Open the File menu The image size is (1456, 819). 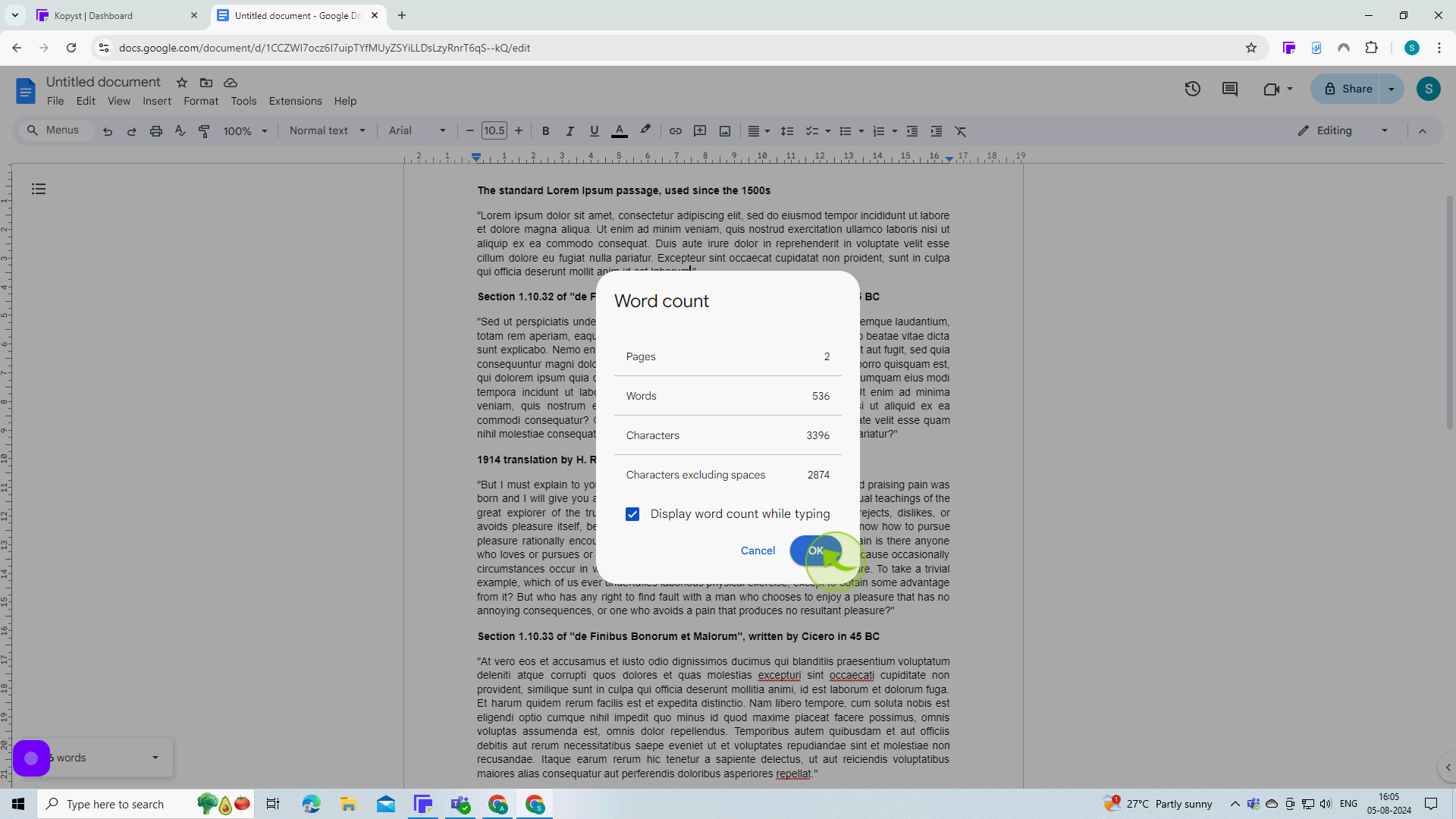[x=55, y=101]
